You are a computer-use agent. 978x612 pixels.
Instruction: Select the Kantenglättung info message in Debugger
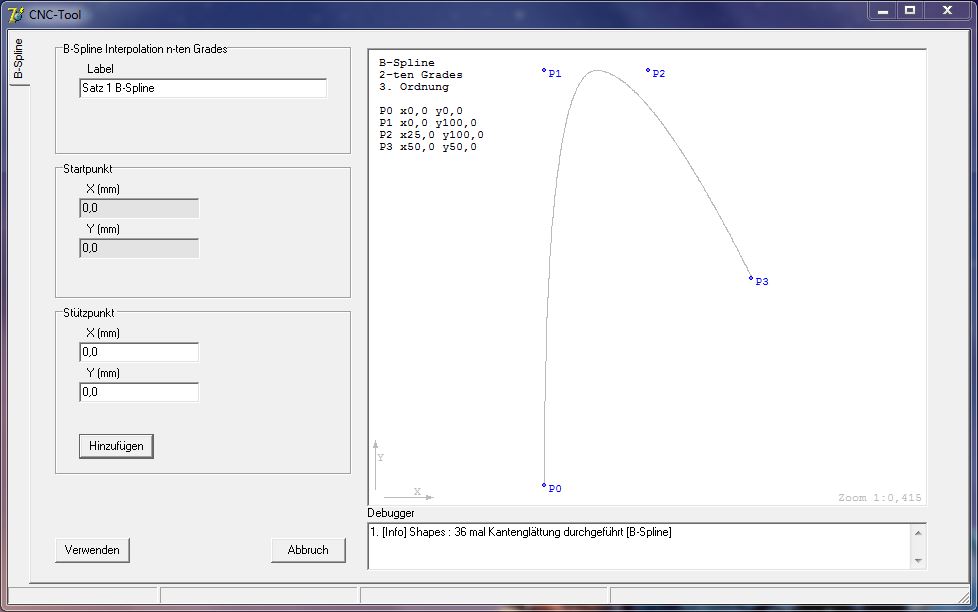coord(520,532)
